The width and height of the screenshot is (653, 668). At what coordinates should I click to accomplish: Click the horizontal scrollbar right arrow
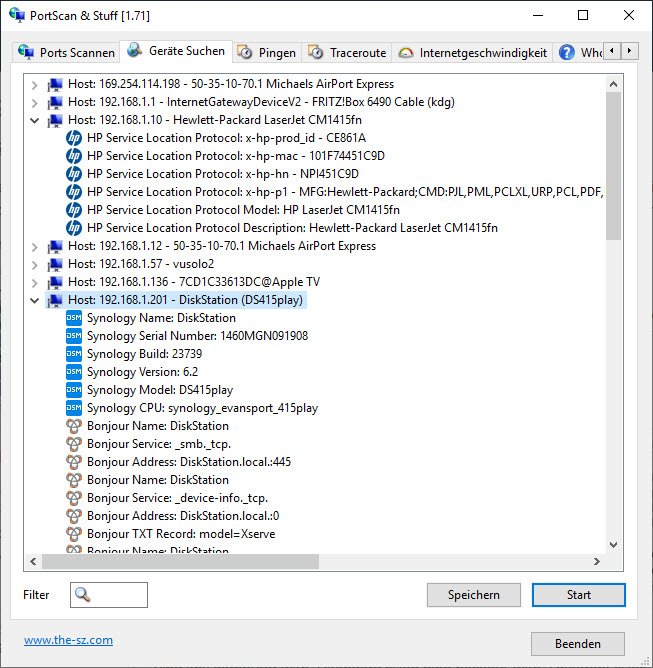tap(597, 561)
